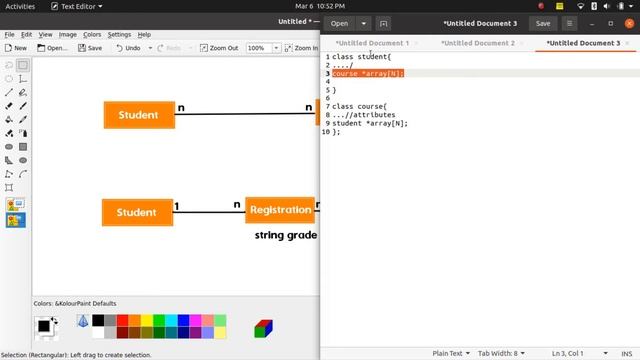Click the red recording indicator in top bar
The image size is (640, 360).
pyautogui.click(x=541, y=6)
